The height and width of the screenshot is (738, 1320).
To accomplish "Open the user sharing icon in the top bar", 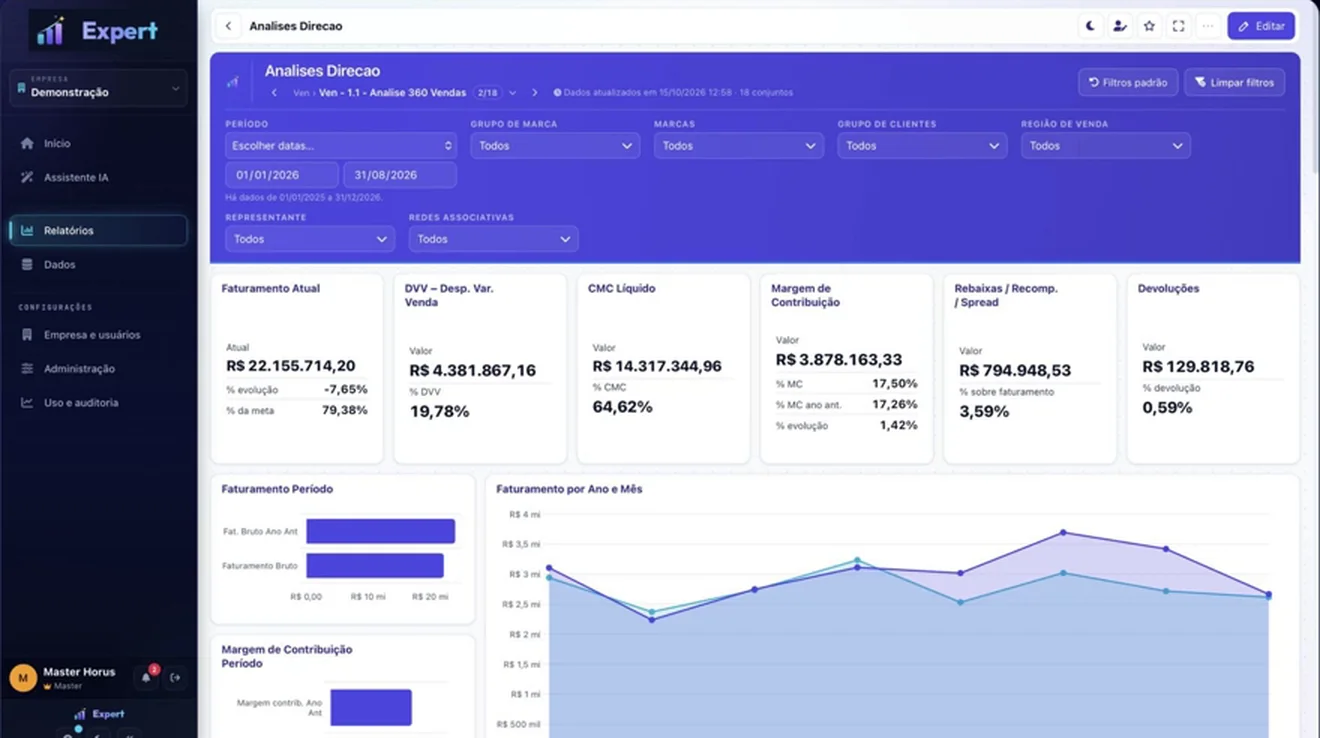I will click(x=1120, y=26).
